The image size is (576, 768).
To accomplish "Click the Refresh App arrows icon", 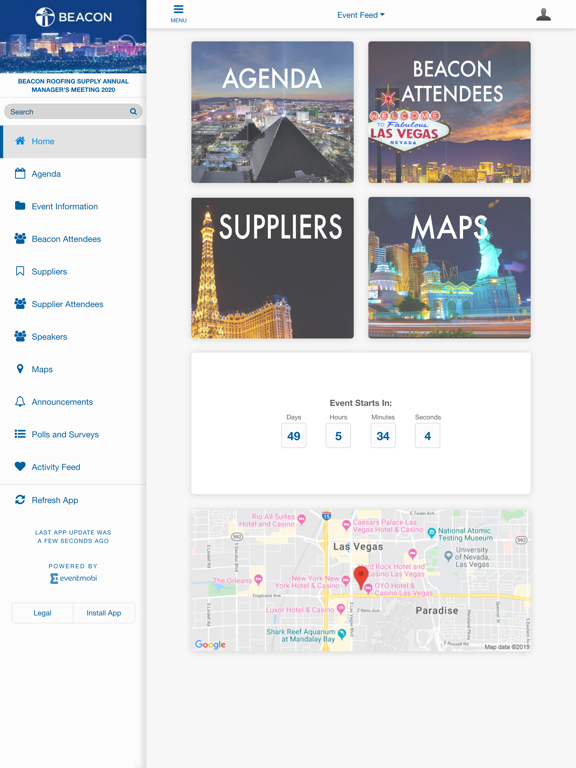I will click(20, 500).
